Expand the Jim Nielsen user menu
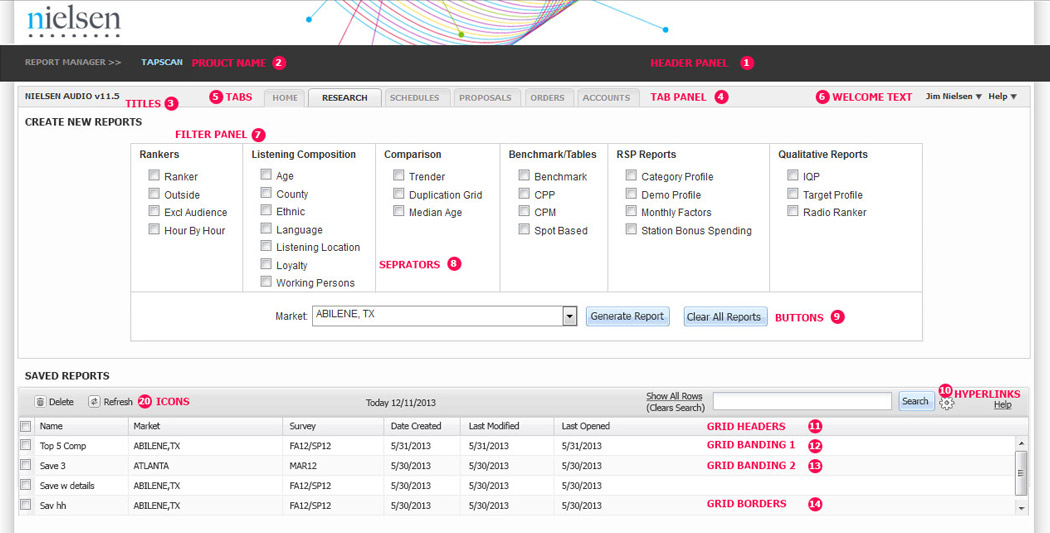This screenshot has width=1050, height=533. click(x=954, y=96)
